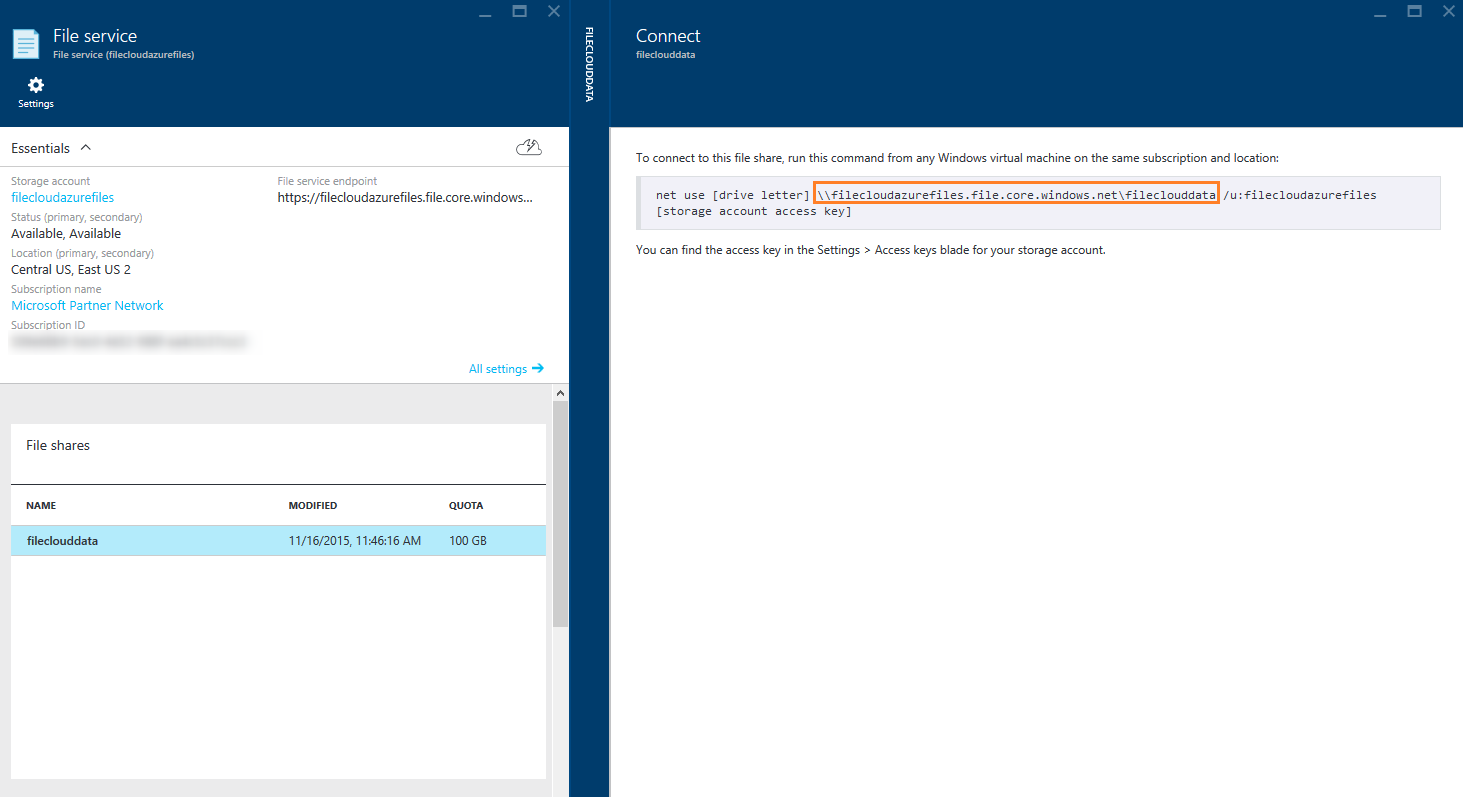Minimize the File service blade
Screen dimensions: 1463x797
485,12
